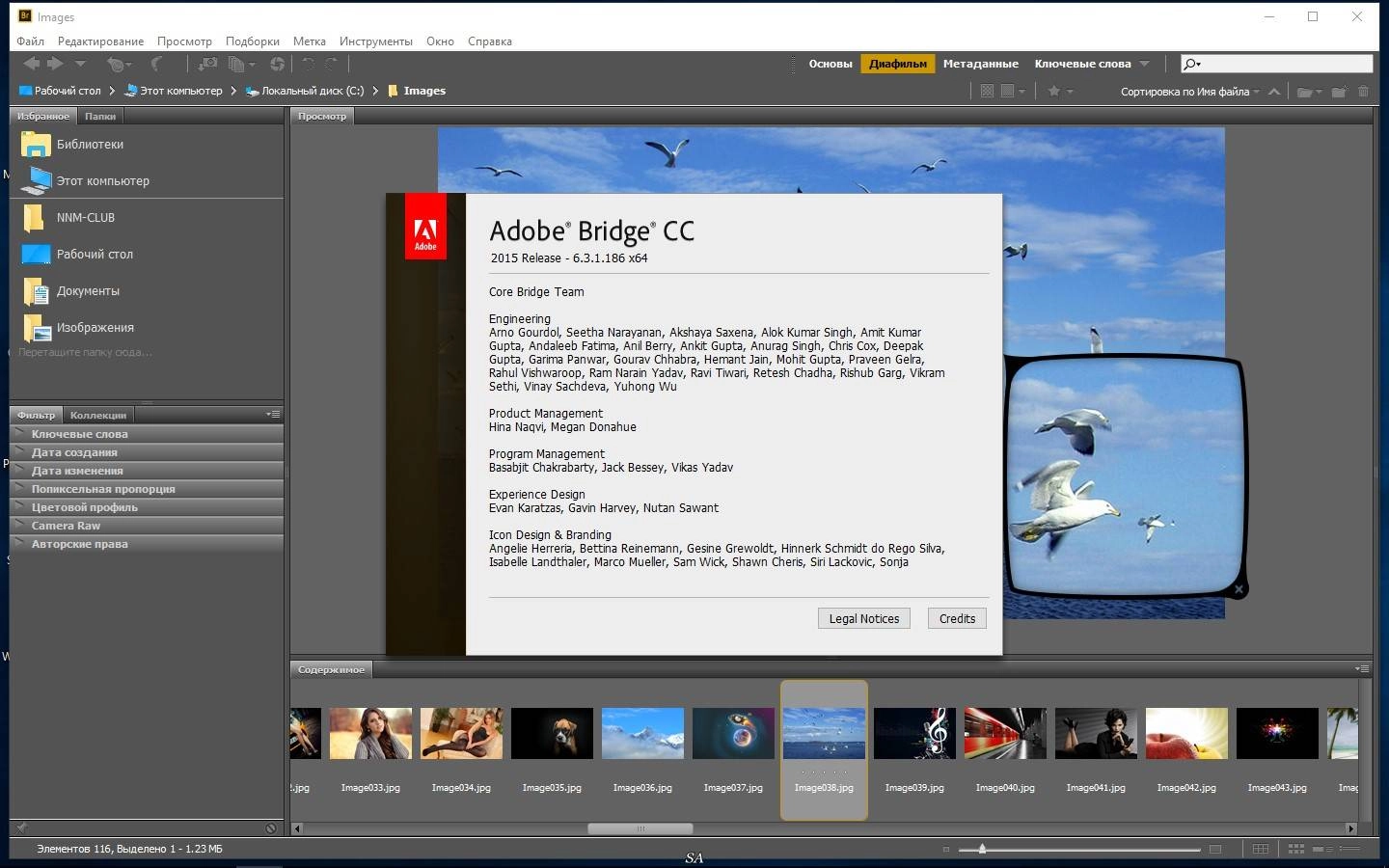Go forward using the right arrow icon

[55, 64]
